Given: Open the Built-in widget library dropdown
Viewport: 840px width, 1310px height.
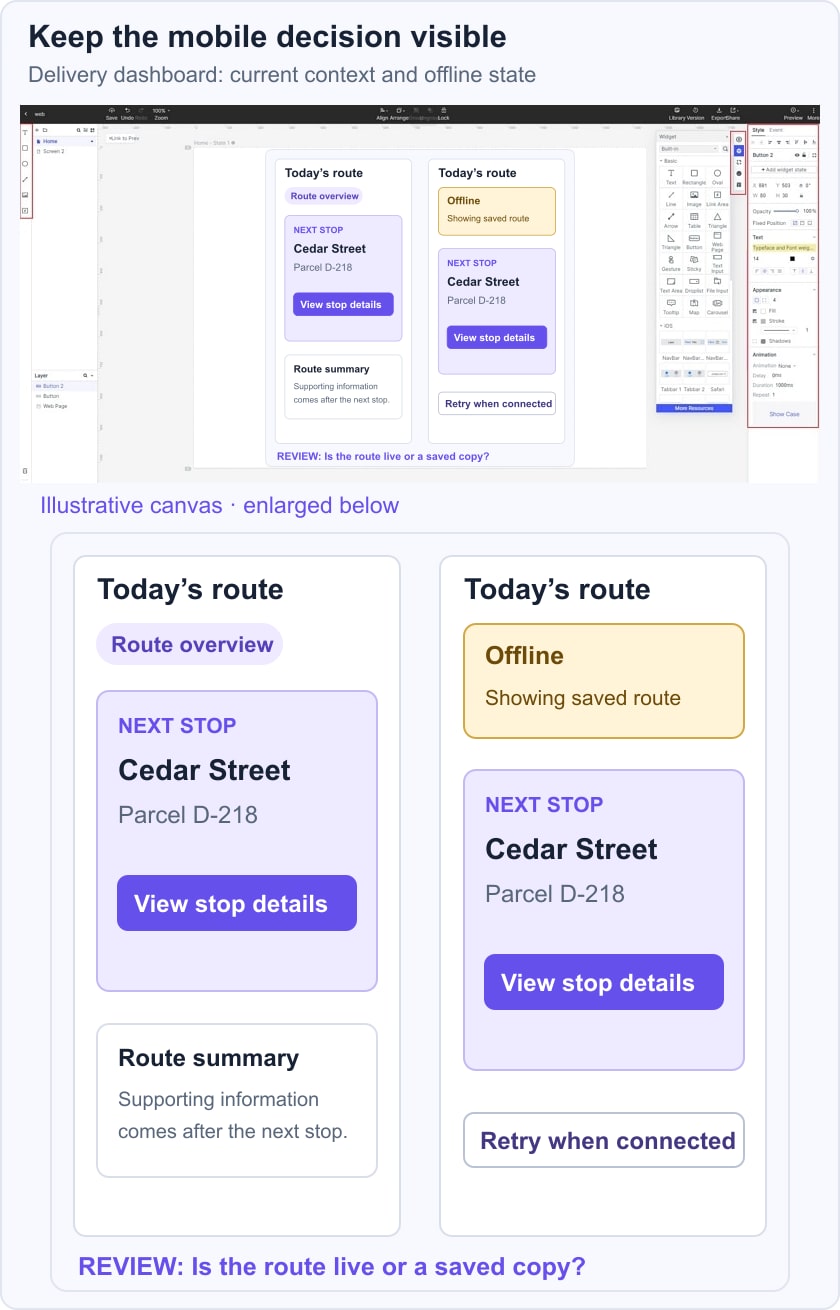Looking at the screenshot, I should (x=688, y=149).
